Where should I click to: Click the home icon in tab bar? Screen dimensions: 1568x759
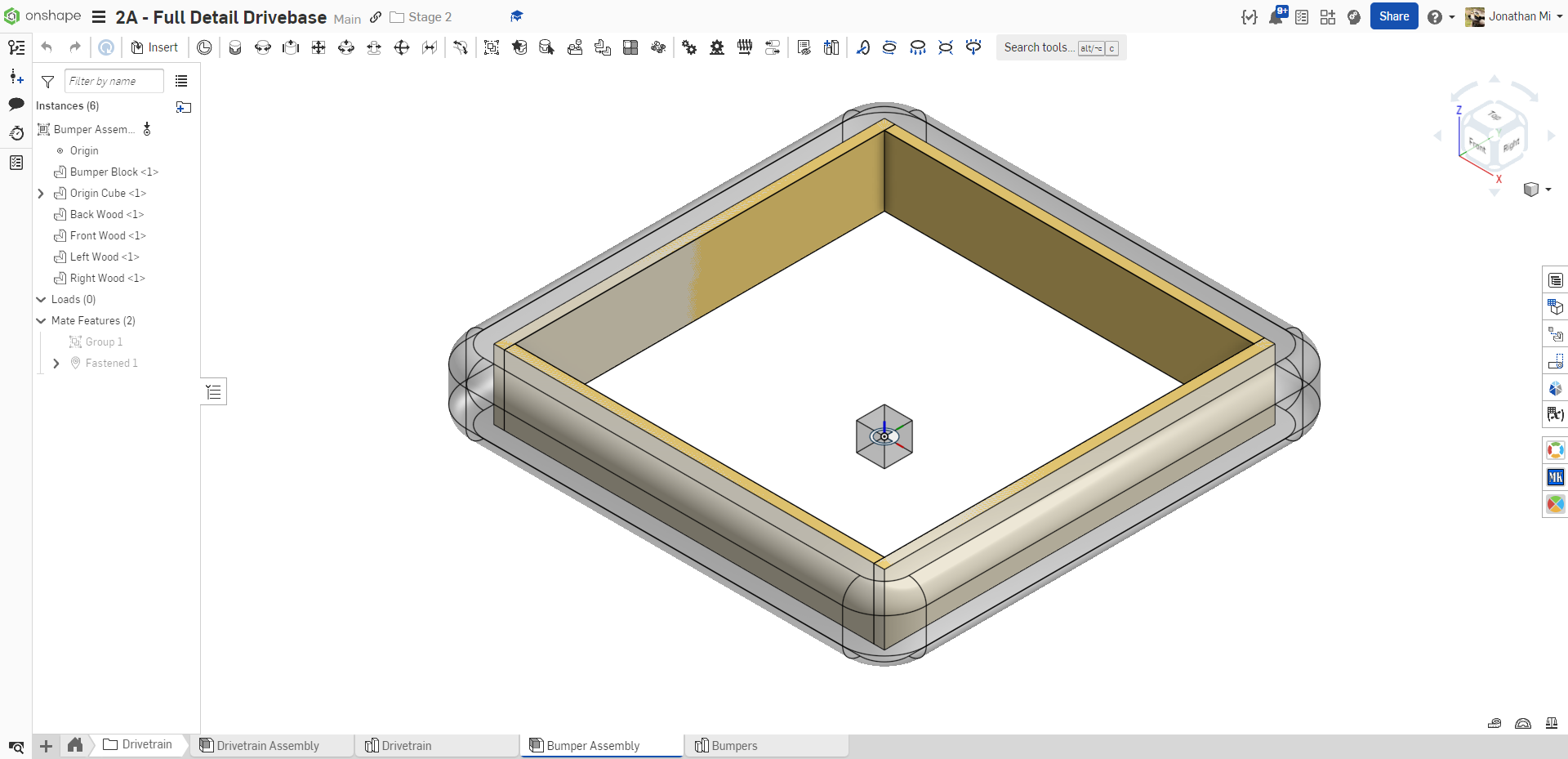point(75,745)
